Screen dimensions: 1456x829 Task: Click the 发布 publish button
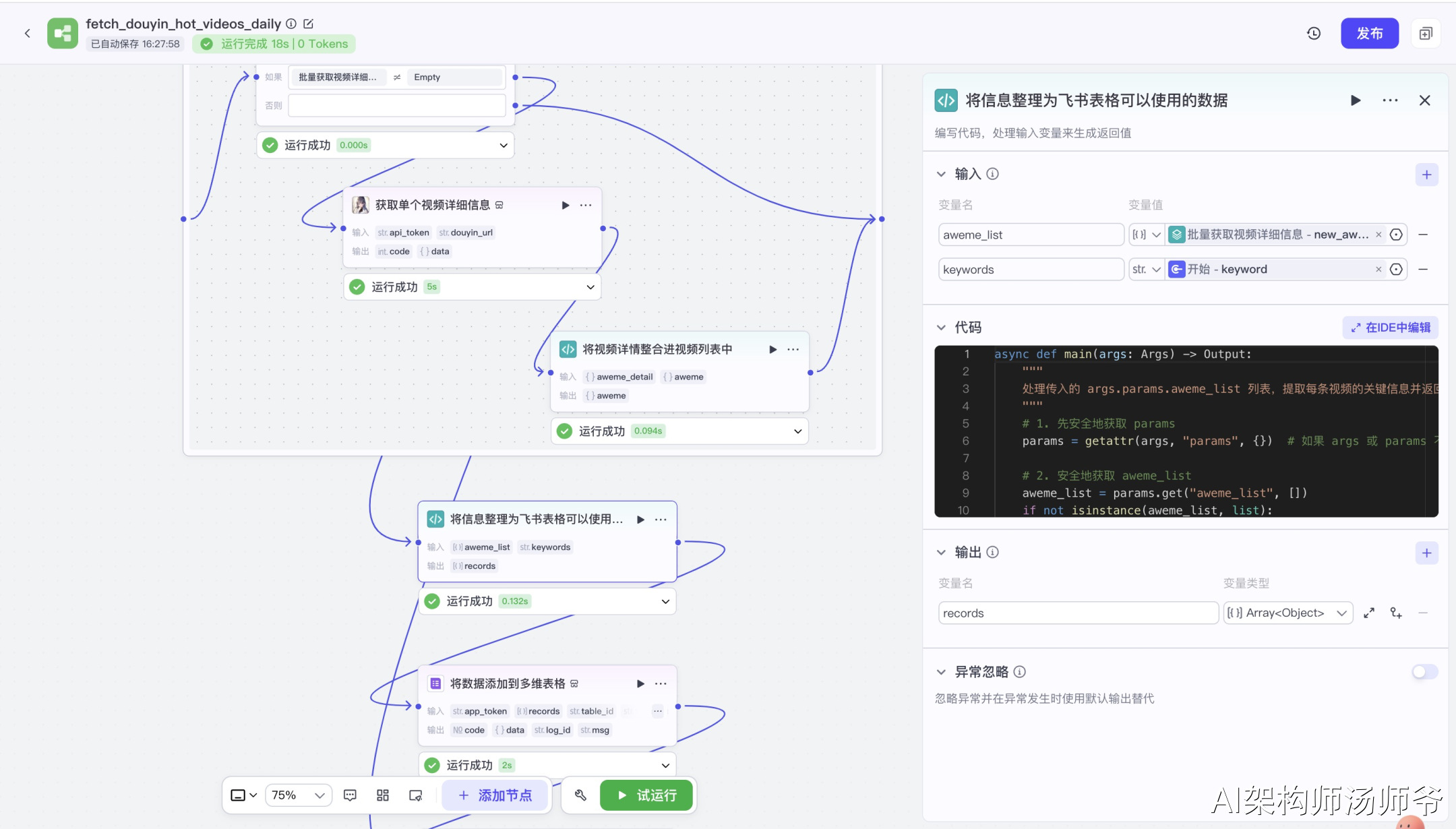1369,33
